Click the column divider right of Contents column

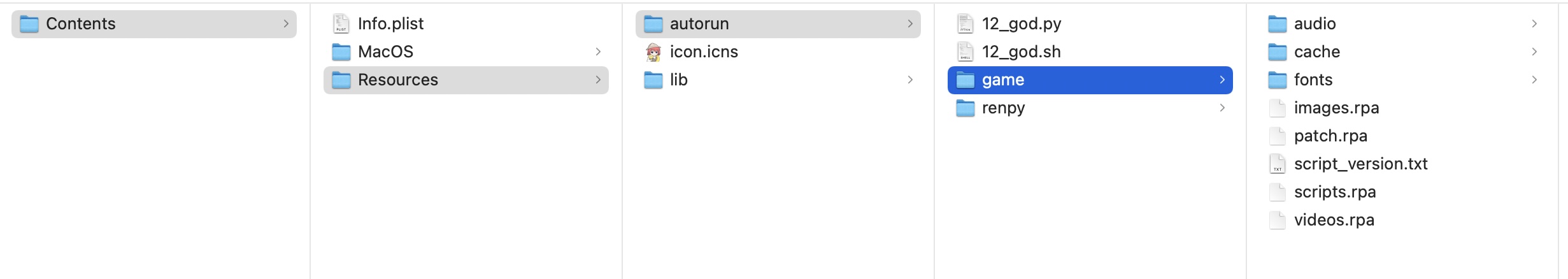pyautogui.click(x=310, y=140)
